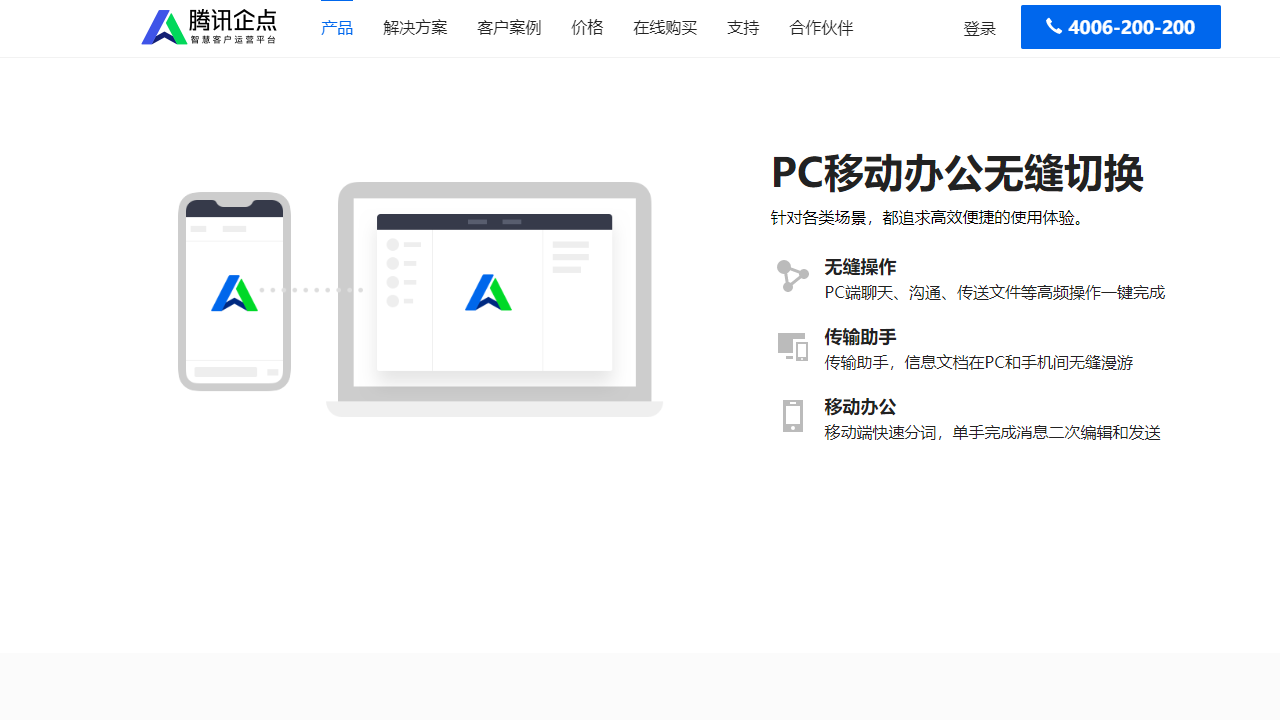Go to 客户案例 page
The width and height of the screenshot is (1280, 720).
click(x=509, y=28)
